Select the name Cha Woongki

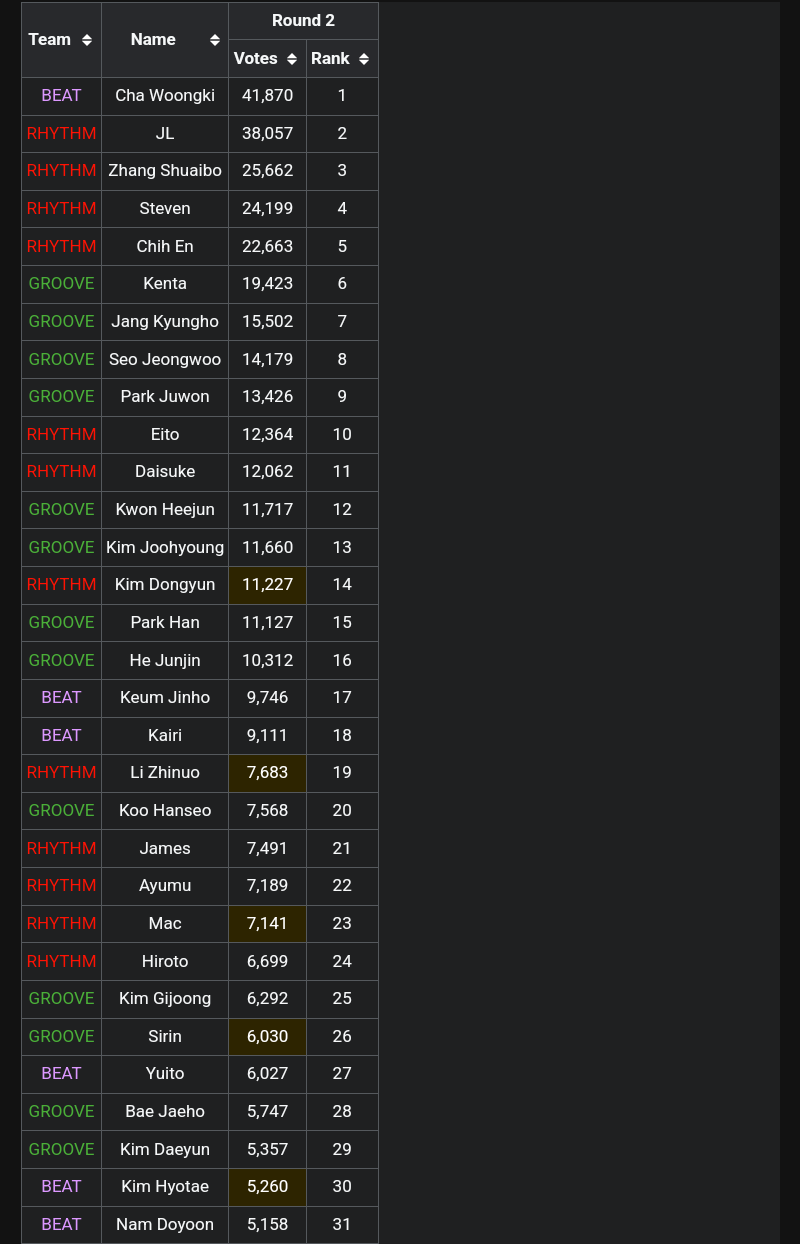(165, 96)
